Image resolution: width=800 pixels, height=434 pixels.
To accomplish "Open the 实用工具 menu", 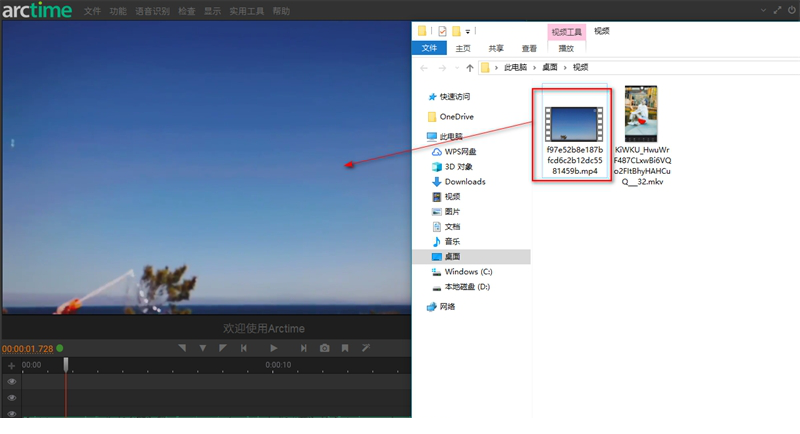I will 246,11.
